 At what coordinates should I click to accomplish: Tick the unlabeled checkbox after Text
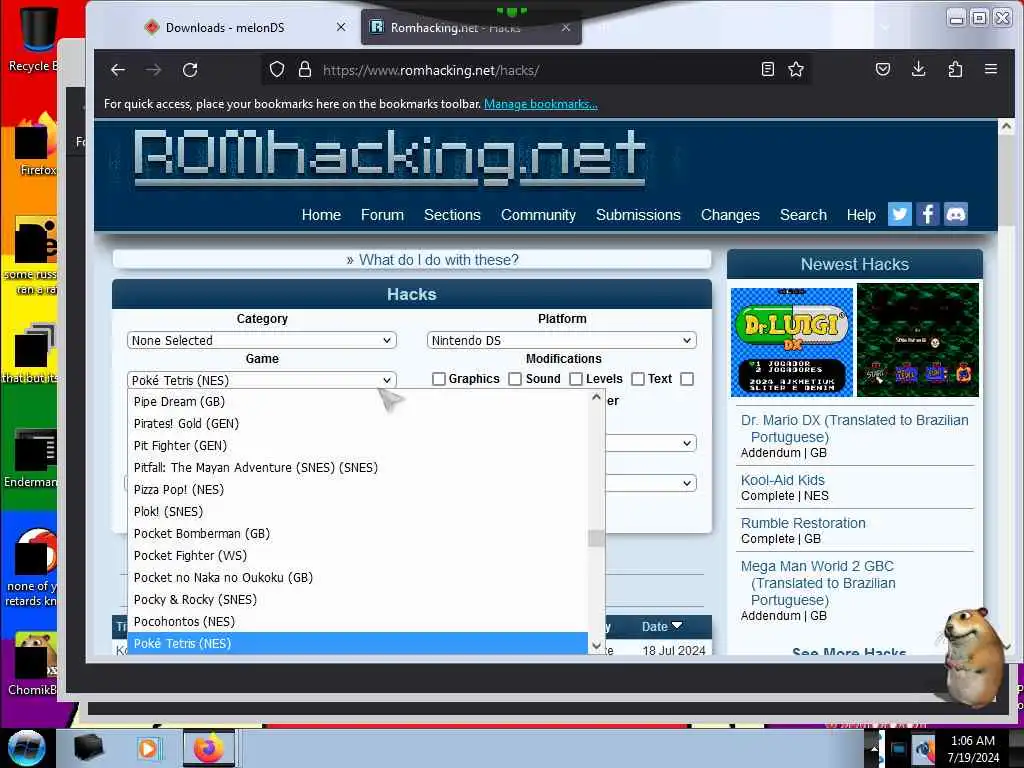coord(686,379)
